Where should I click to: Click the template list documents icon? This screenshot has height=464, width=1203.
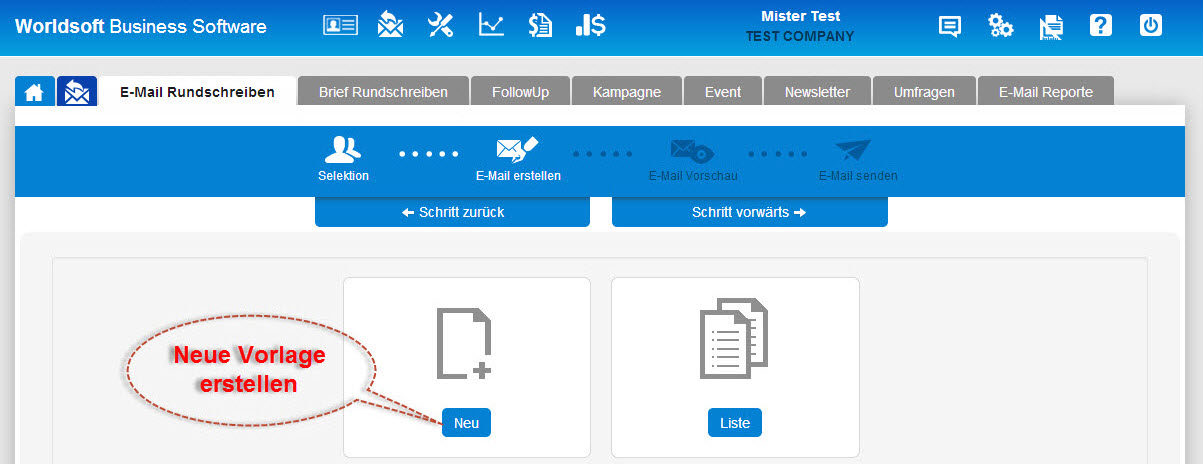[733, 338]
